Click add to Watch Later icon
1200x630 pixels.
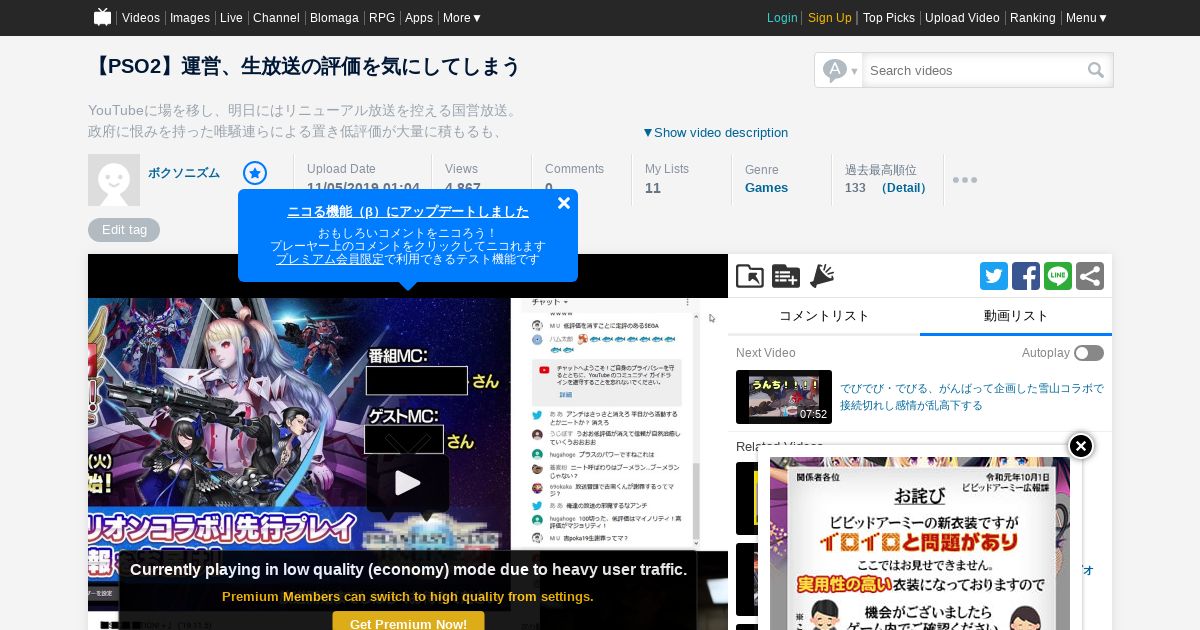click(x=786, y=276)
